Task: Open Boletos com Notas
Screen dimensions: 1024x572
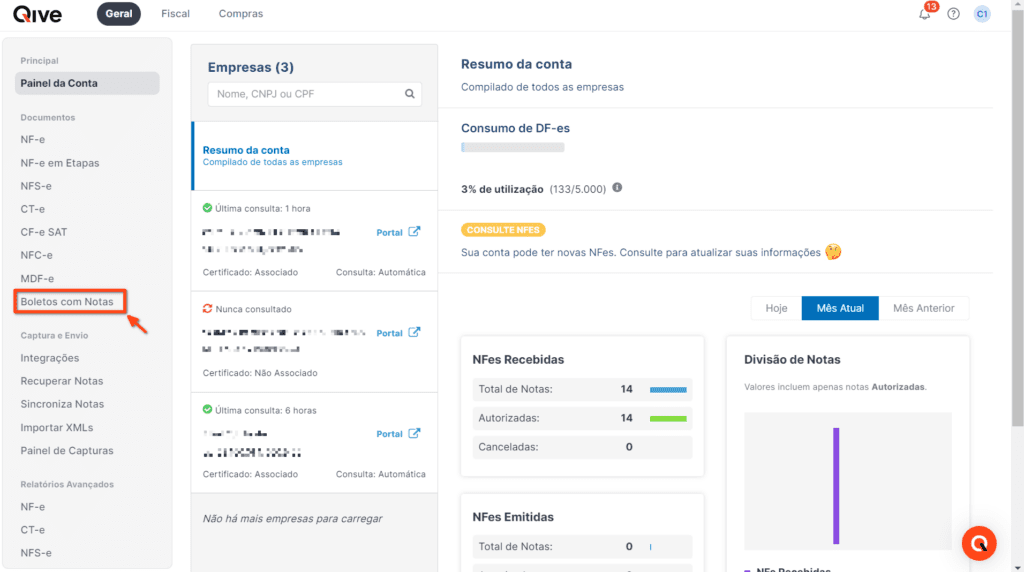Action: (x=67, y=302)
